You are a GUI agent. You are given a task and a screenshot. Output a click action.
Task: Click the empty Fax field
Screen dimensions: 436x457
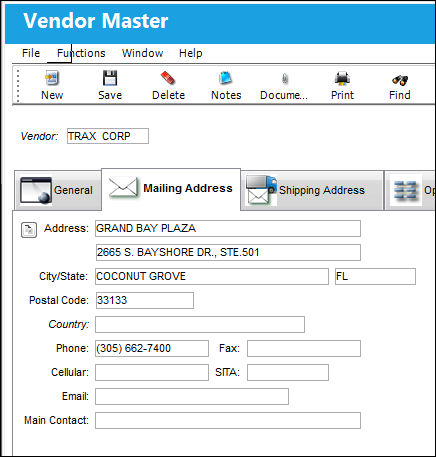click(x=304, y=348)
